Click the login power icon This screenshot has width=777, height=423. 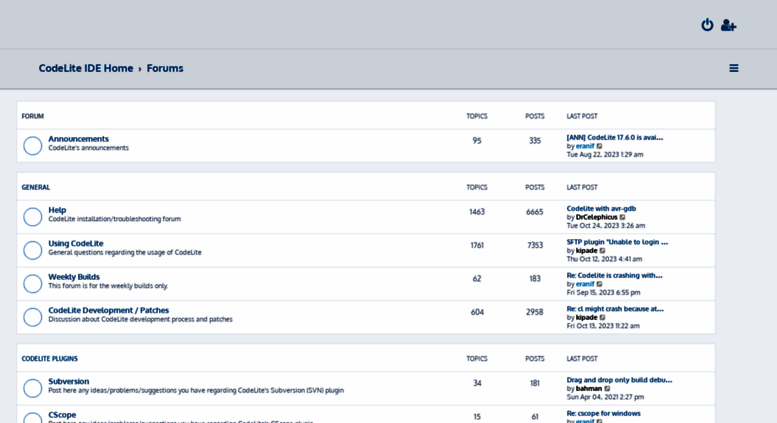pyautogui.click(x=707, y=25)
